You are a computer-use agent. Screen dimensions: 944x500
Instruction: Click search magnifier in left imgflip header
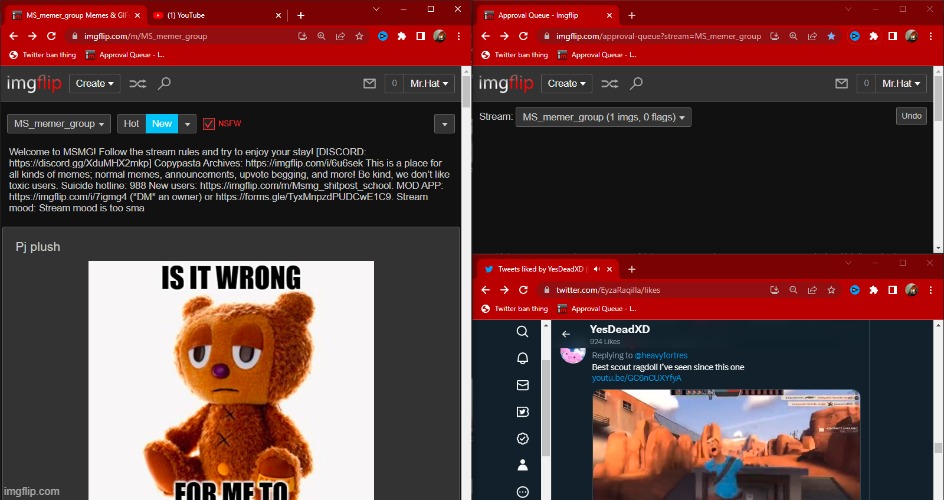(164, 84)
